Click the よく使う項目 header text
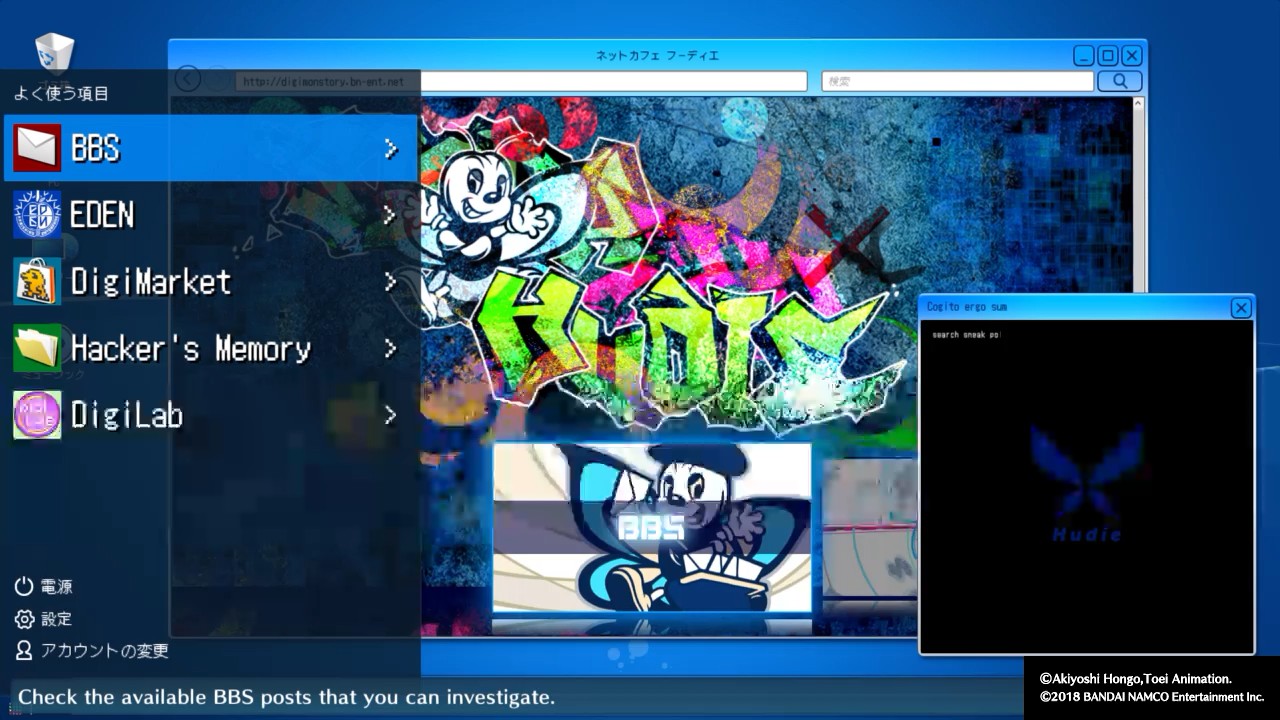The image size is (1280, 720). 61,94
